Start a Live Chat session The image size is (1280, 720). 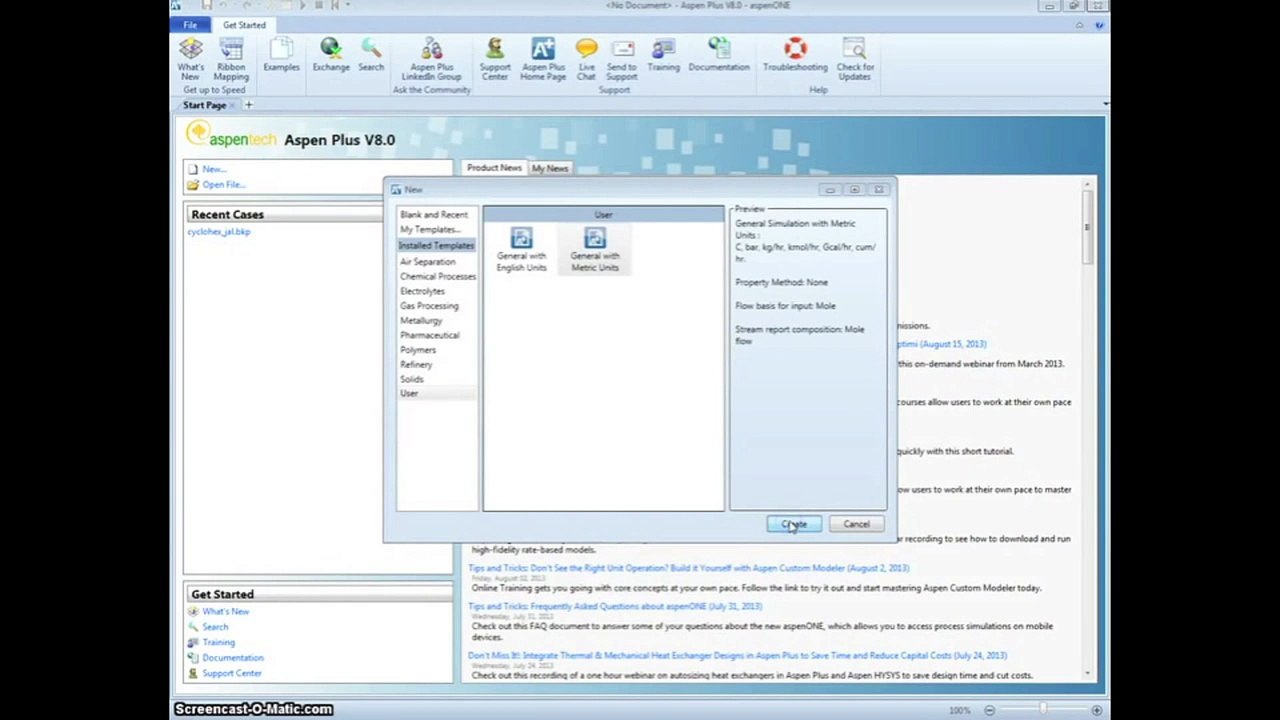[586, 59]
